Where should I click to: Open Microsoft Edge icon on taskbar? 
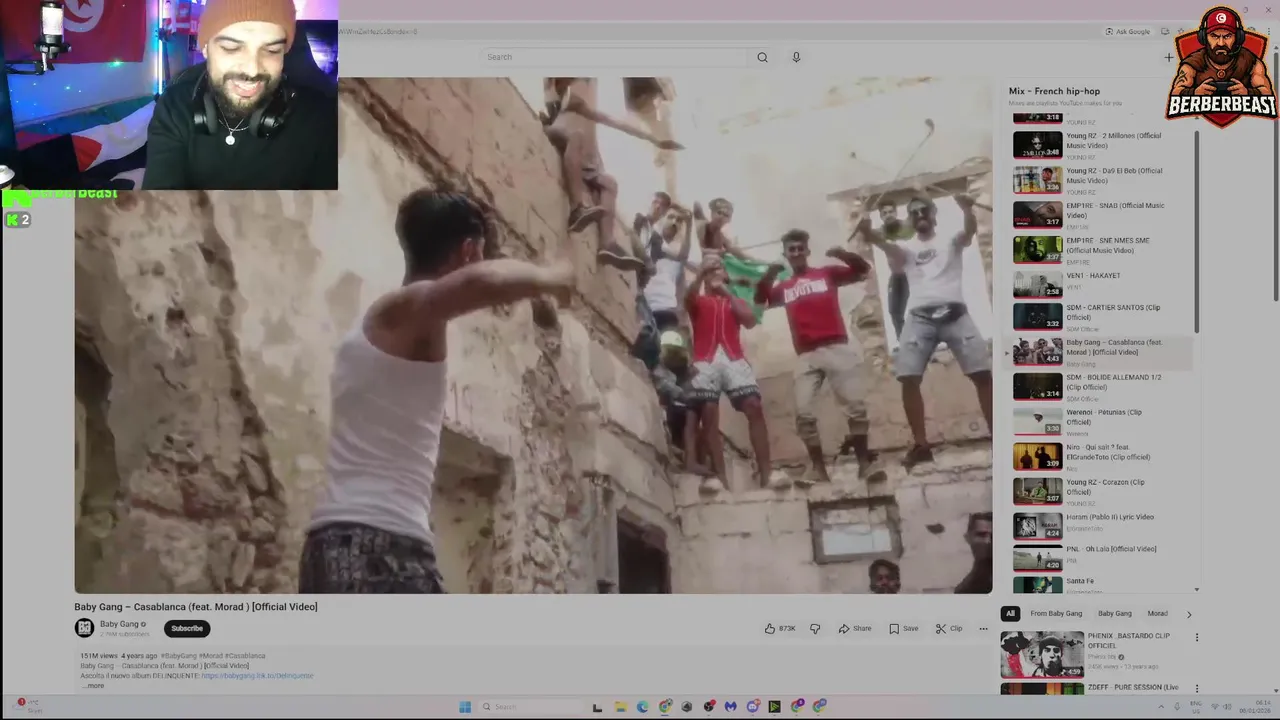[x=642, y=706]
